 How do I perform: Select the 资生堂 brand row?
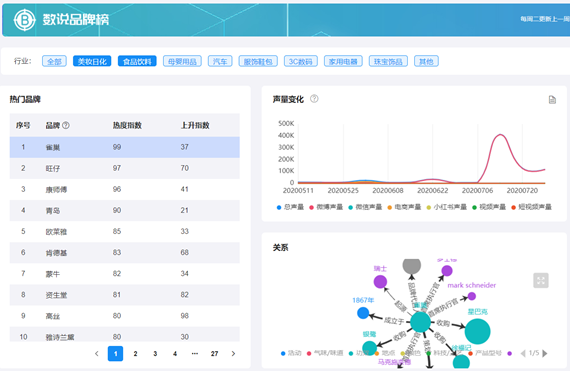pos(125,295)
